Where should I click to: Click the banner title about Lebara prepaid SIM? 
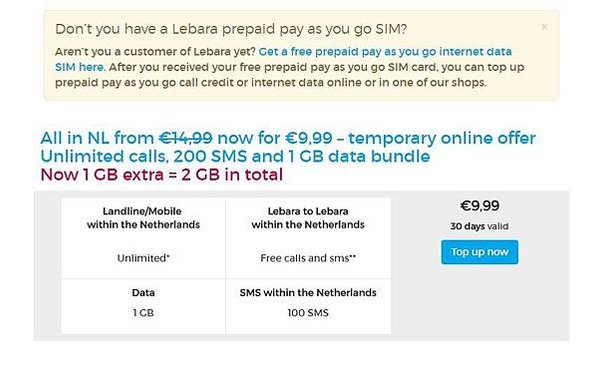231,29
